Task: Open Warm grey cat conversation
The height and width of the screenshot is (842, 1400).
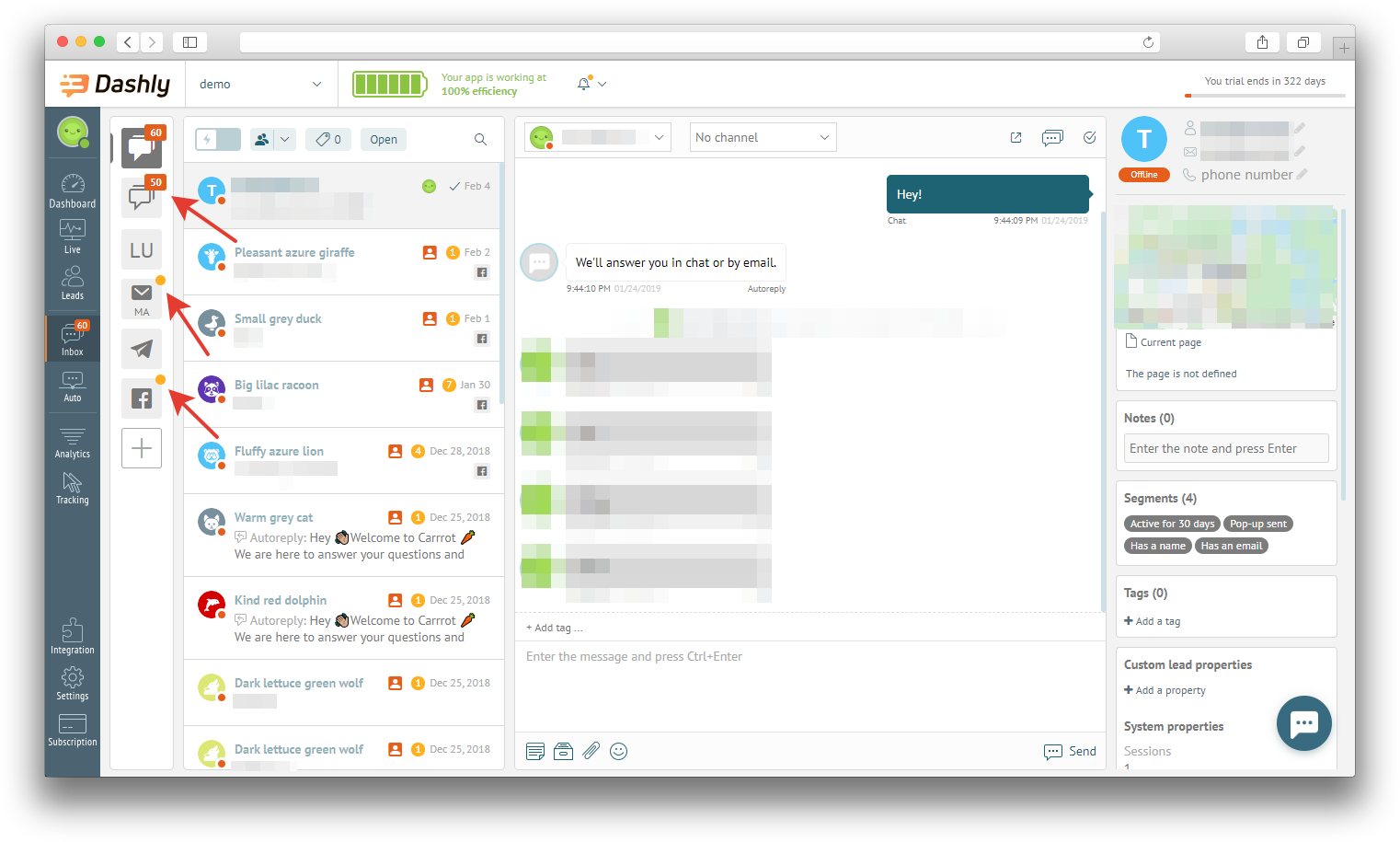Action: coord(344,536)
